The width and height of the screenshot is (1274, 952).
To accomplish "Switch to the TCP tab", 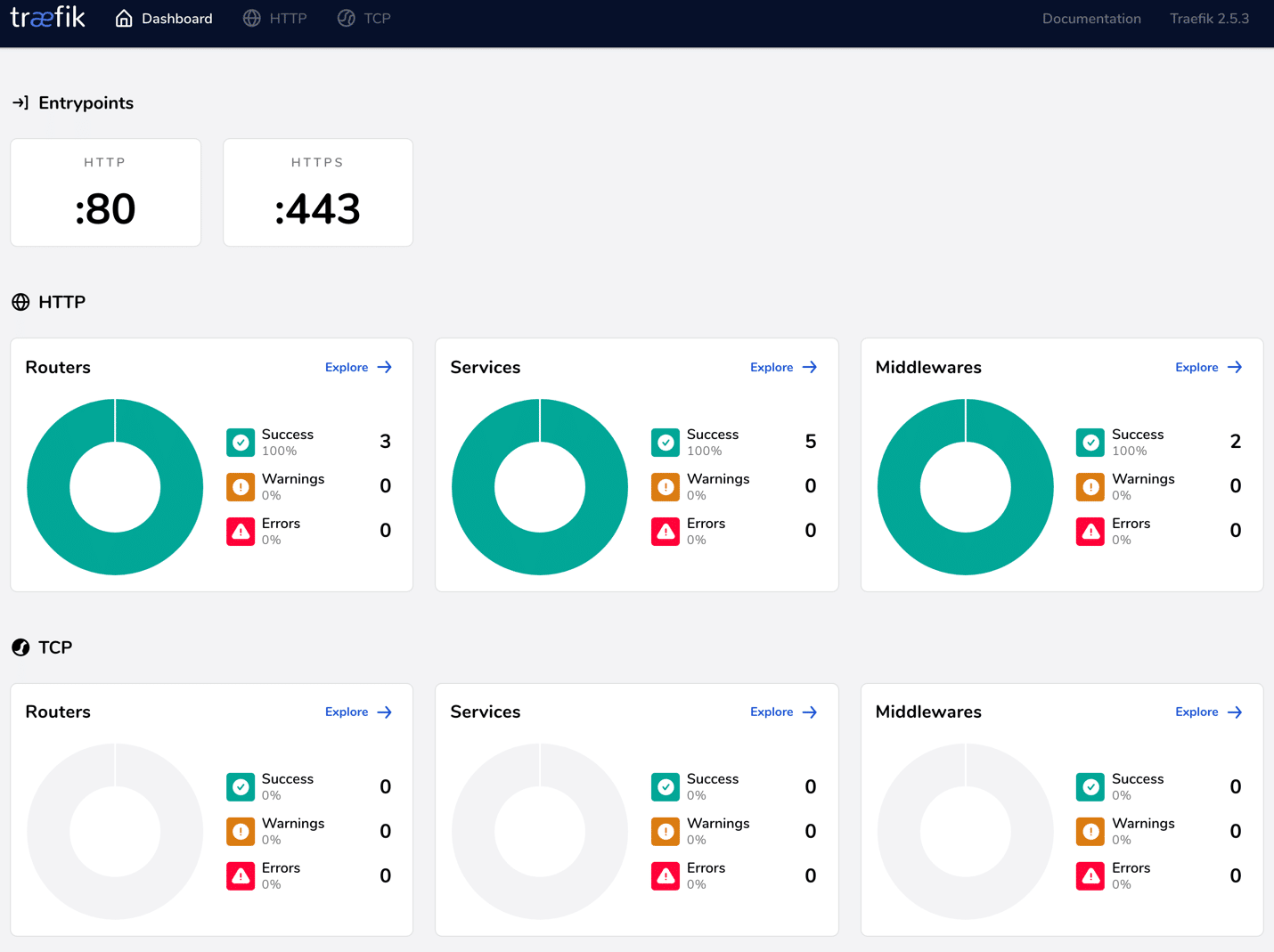I will [364, 19].
